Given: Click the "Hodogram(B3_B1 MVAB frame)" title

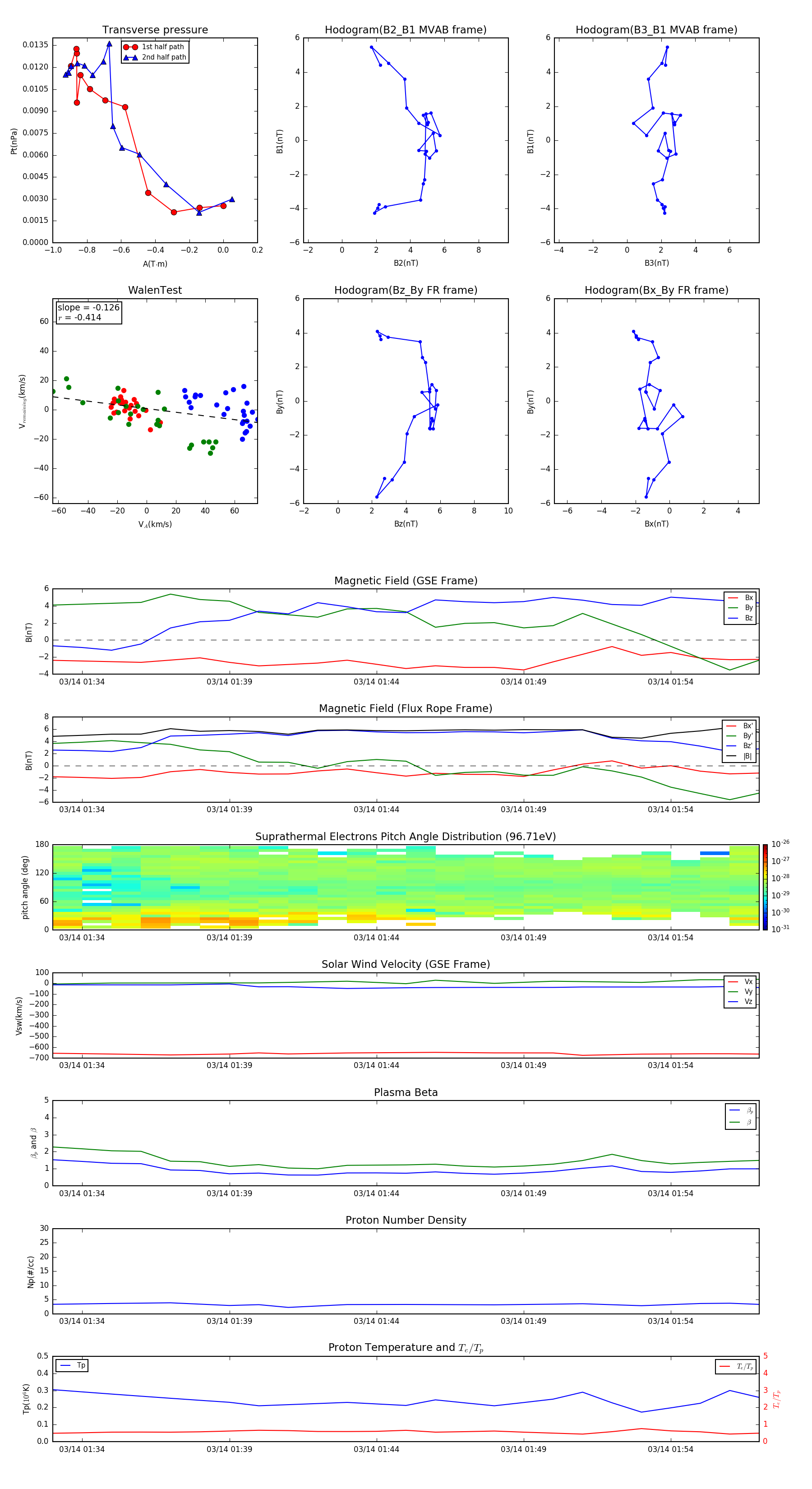Looking at the screenshot, I should (656, 29).
